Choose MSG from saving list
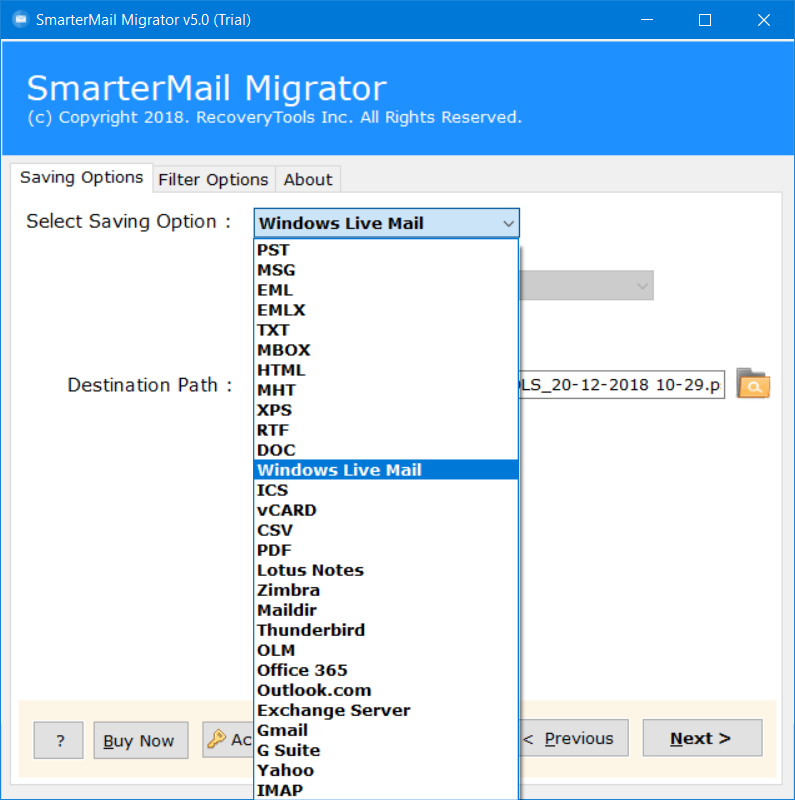795x800 pixels. click(386, 270)
